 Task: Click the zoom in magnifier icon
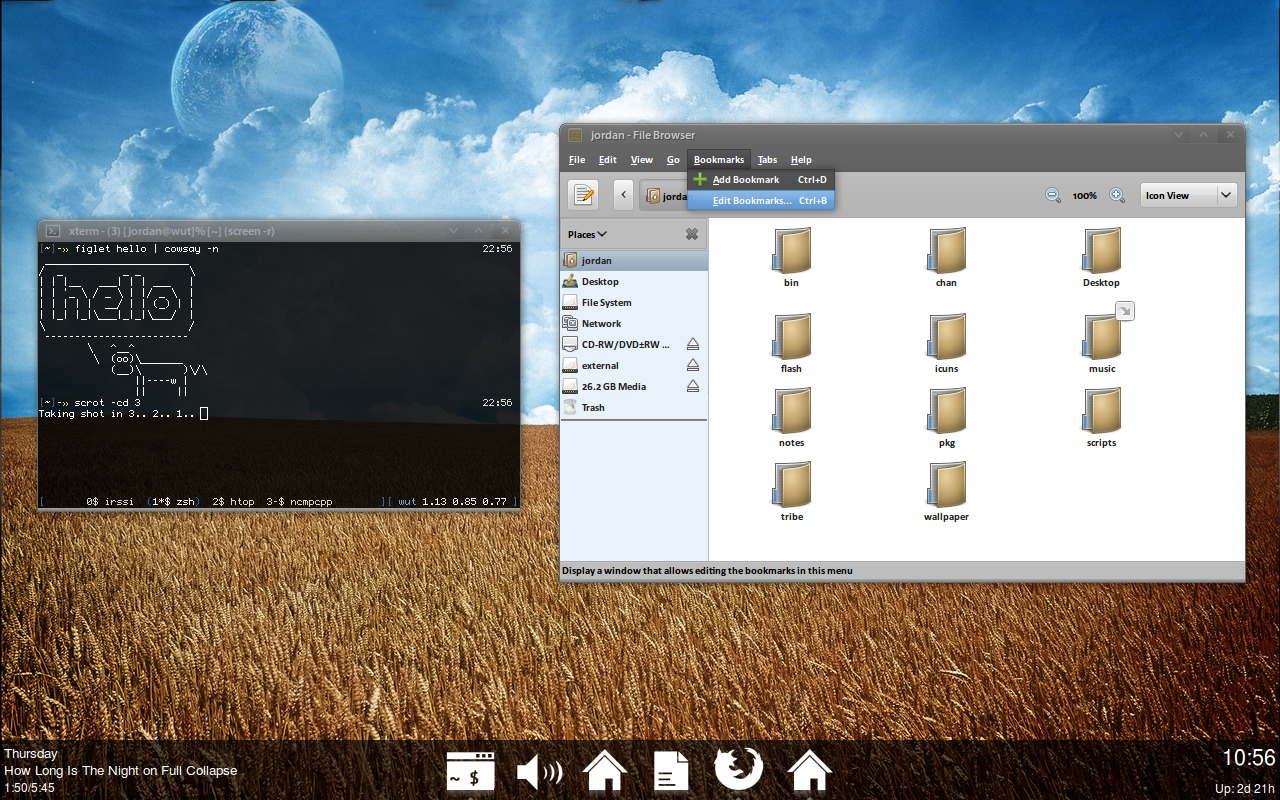pyautogui.click(x=1117, y=195)
